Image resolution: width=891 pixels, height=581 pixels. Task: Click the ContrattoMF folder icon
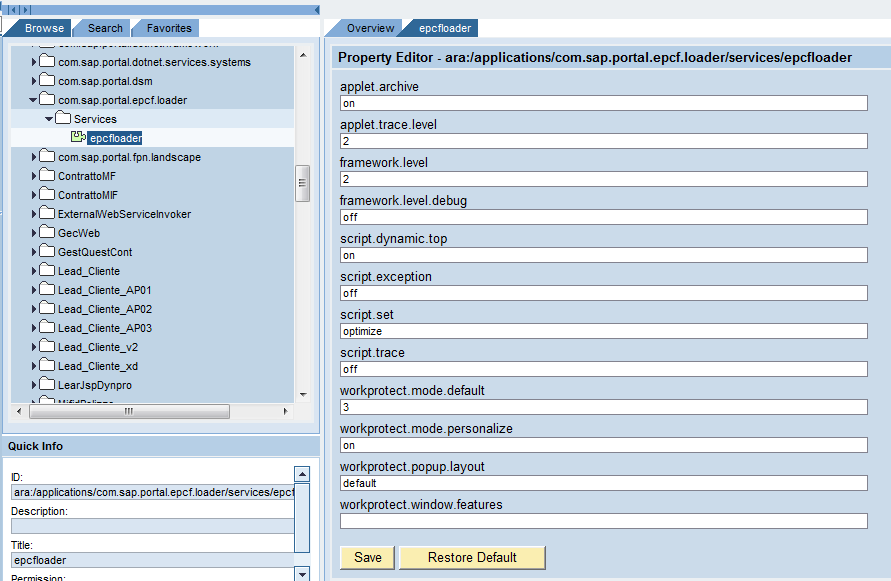(47, 175)
